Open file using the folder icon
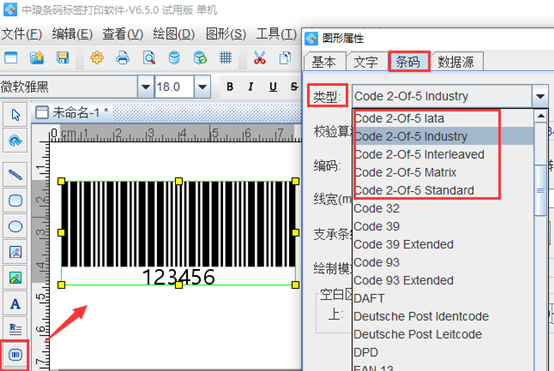Screen dimensions: 554x371 coord(37,58)
